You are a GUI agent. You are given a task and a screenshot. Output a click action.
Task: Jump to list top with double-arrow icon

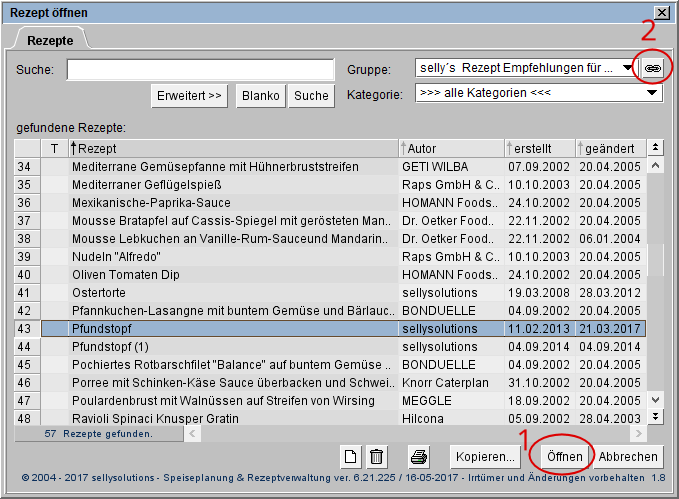pos(655,148)
